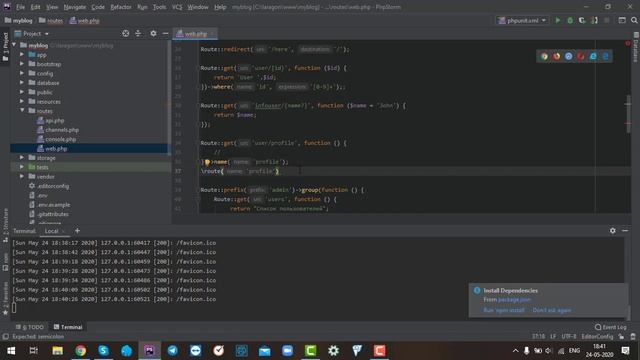Open the TODO tool window tab
The width and height of the screenshot is (640, 360).
point(30,327)
